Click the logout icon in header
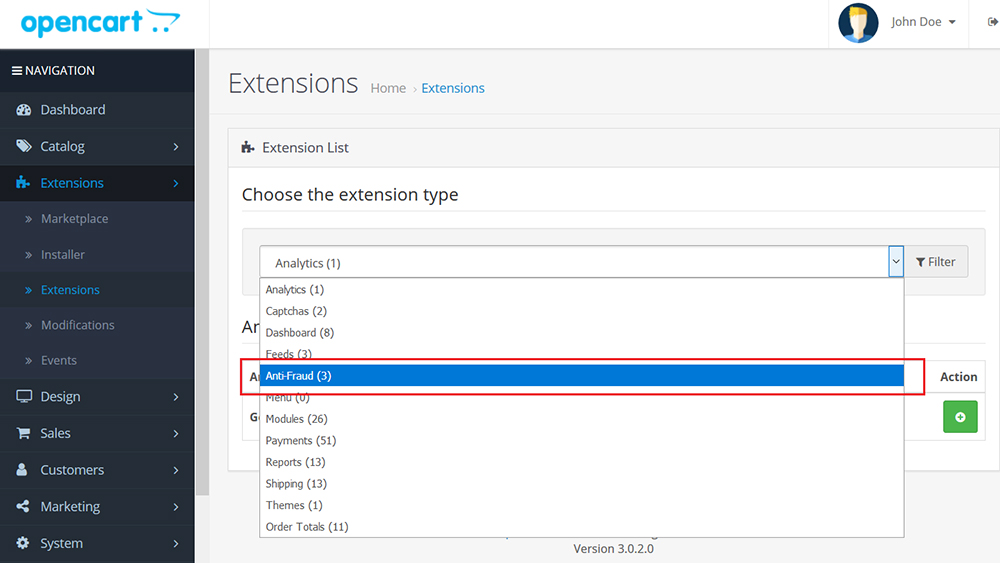 tap(992, 22)
